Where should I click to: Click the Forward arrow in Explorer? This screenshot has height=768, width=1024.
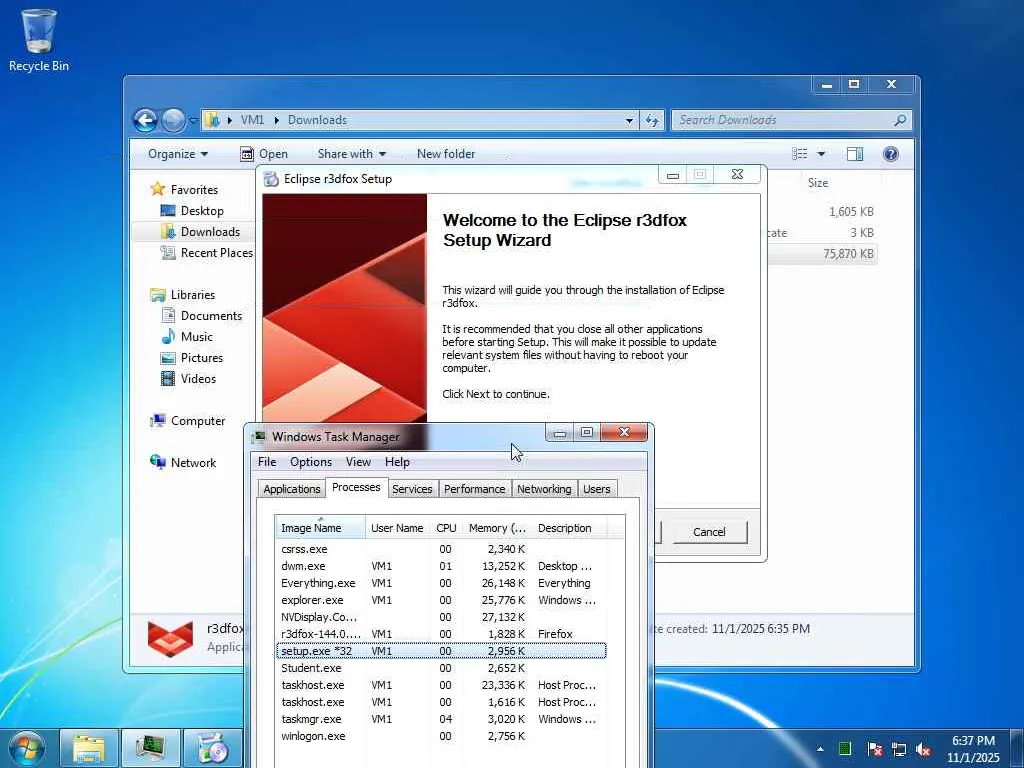click(x=173, y=120)
